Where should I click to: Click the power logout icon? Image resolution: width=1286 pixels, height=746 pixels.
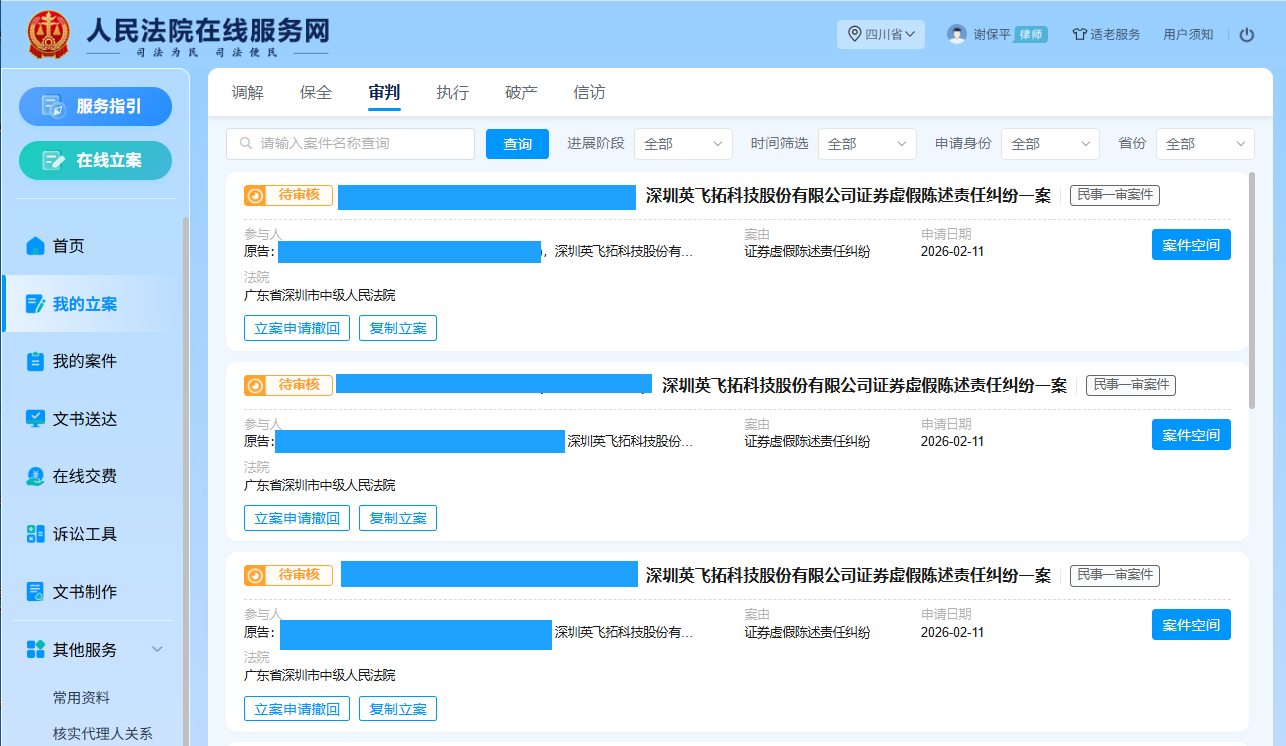(x=1246, y=35)
